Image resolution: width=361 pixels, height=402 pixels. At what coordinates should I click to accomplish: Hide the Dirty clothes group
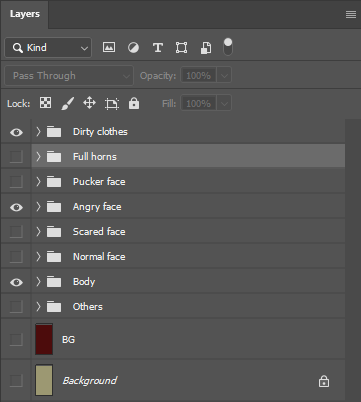click(16, 132)
